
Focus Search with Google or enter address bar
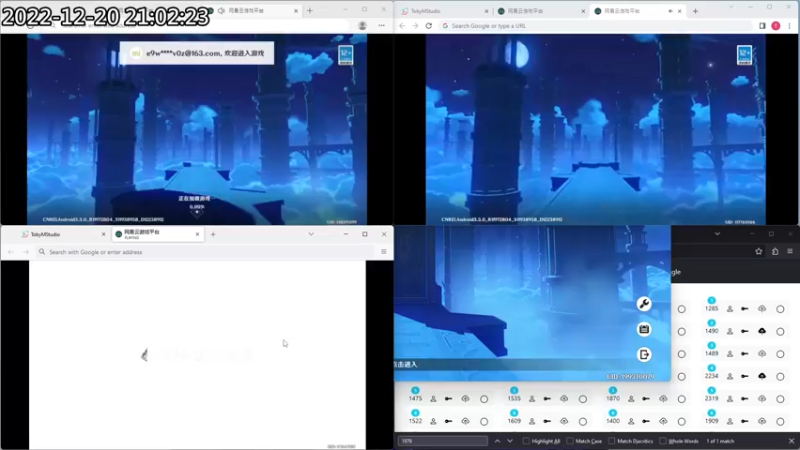coord(205,252)
